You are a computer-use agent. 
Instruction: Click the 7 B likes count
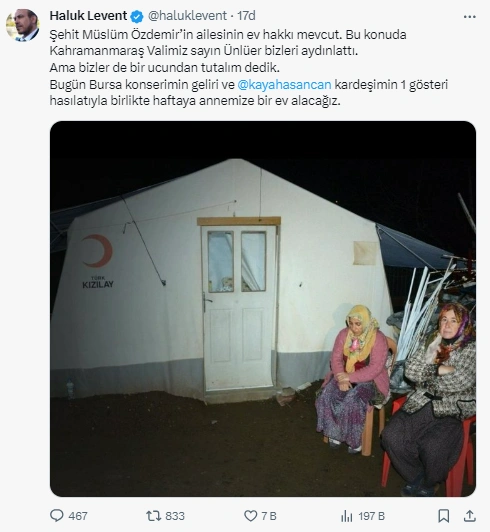tap(268, 516)
